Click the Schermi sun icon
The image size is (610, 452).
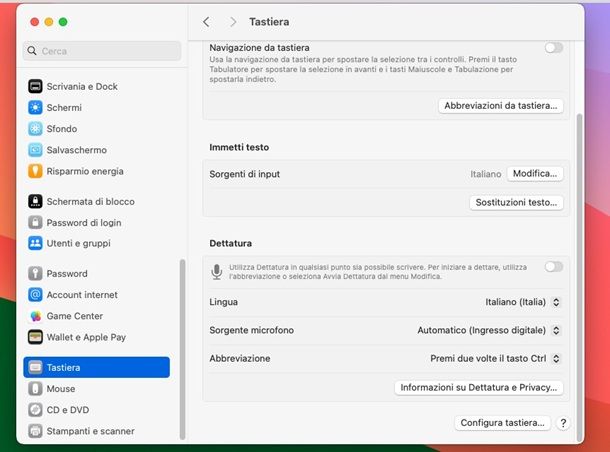click(x=35, y=107)
